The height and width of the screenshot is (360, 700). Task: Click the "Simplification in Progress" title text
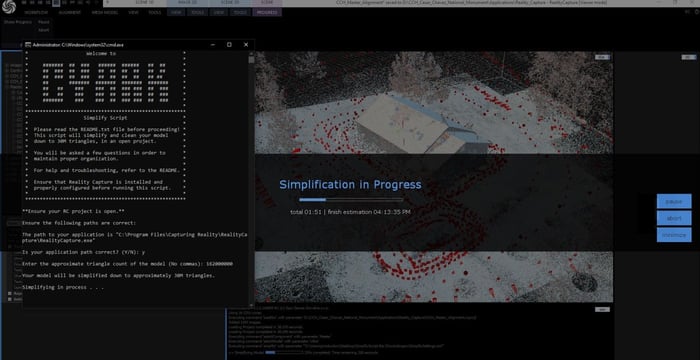[x=350, y=184]
